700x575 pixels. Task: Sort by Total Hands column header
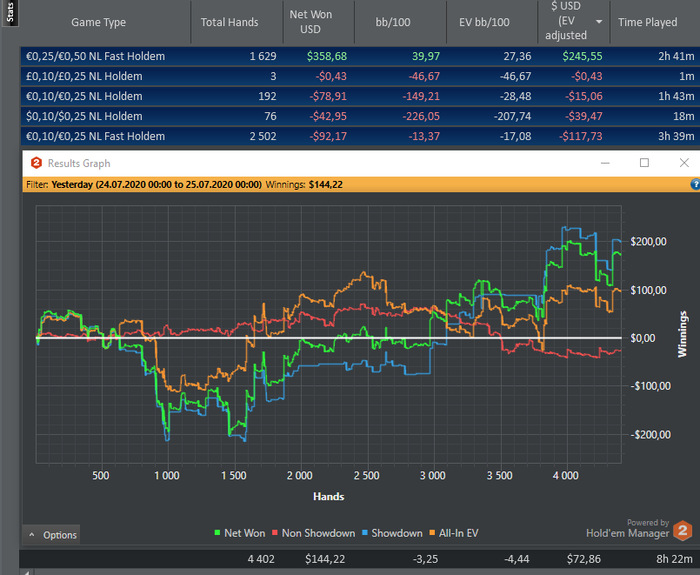tap(229, 22)
